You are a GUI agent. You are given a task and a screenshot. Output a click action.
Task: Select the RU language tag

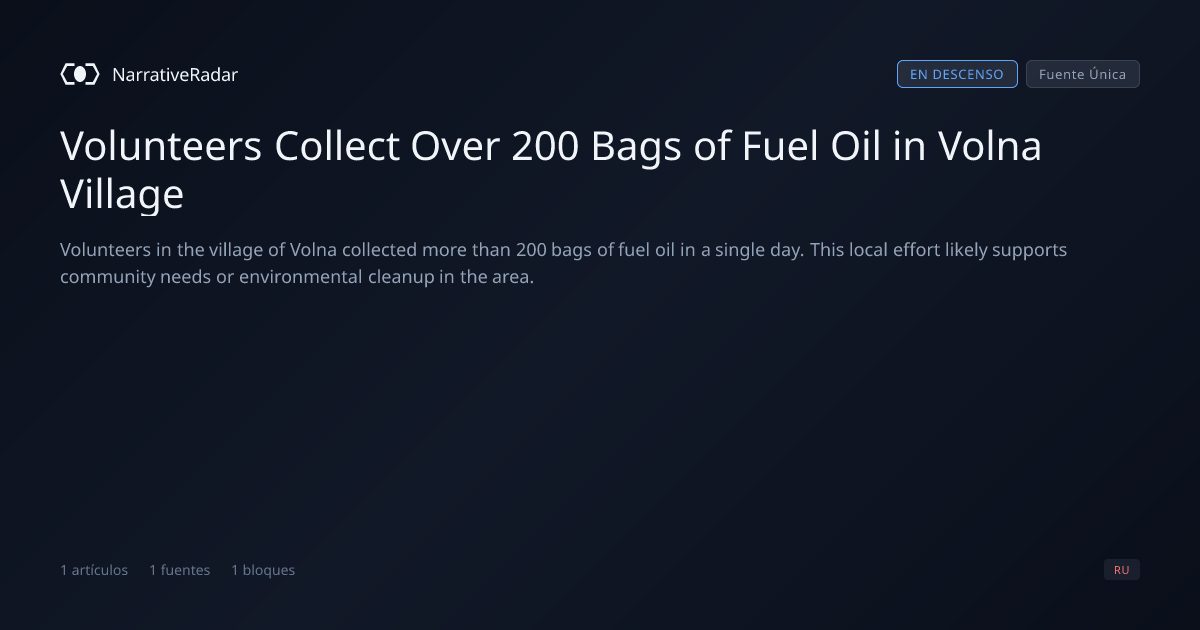click(1122, 570)
